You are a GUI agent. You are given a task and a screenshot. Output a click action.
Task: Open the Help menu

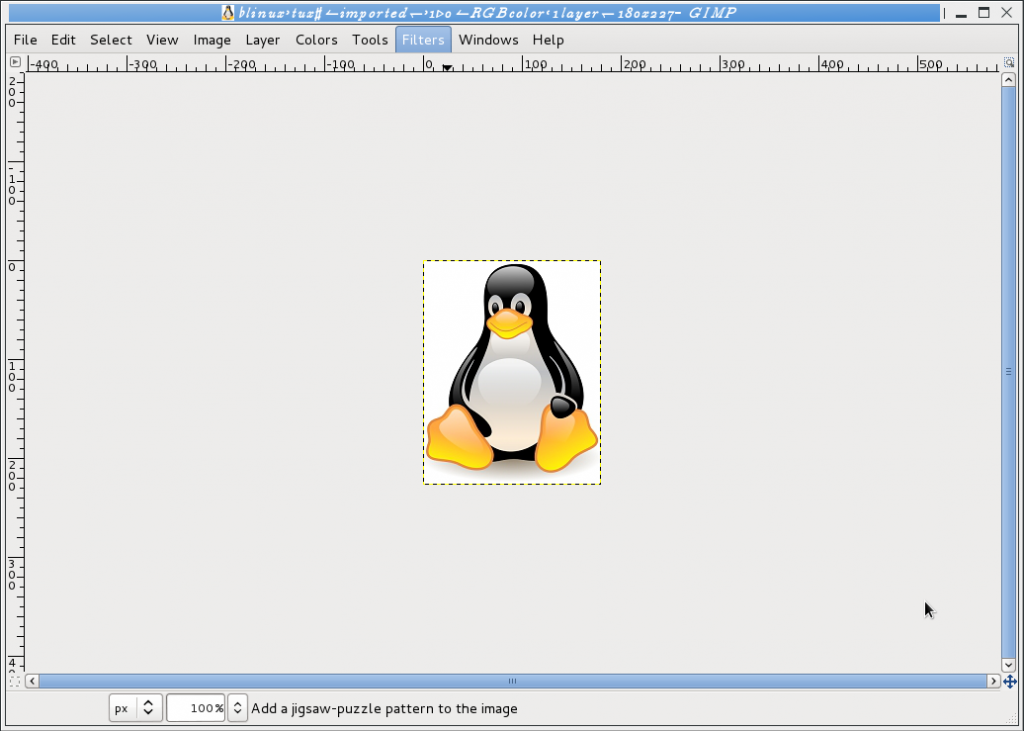tap(548, 40)
